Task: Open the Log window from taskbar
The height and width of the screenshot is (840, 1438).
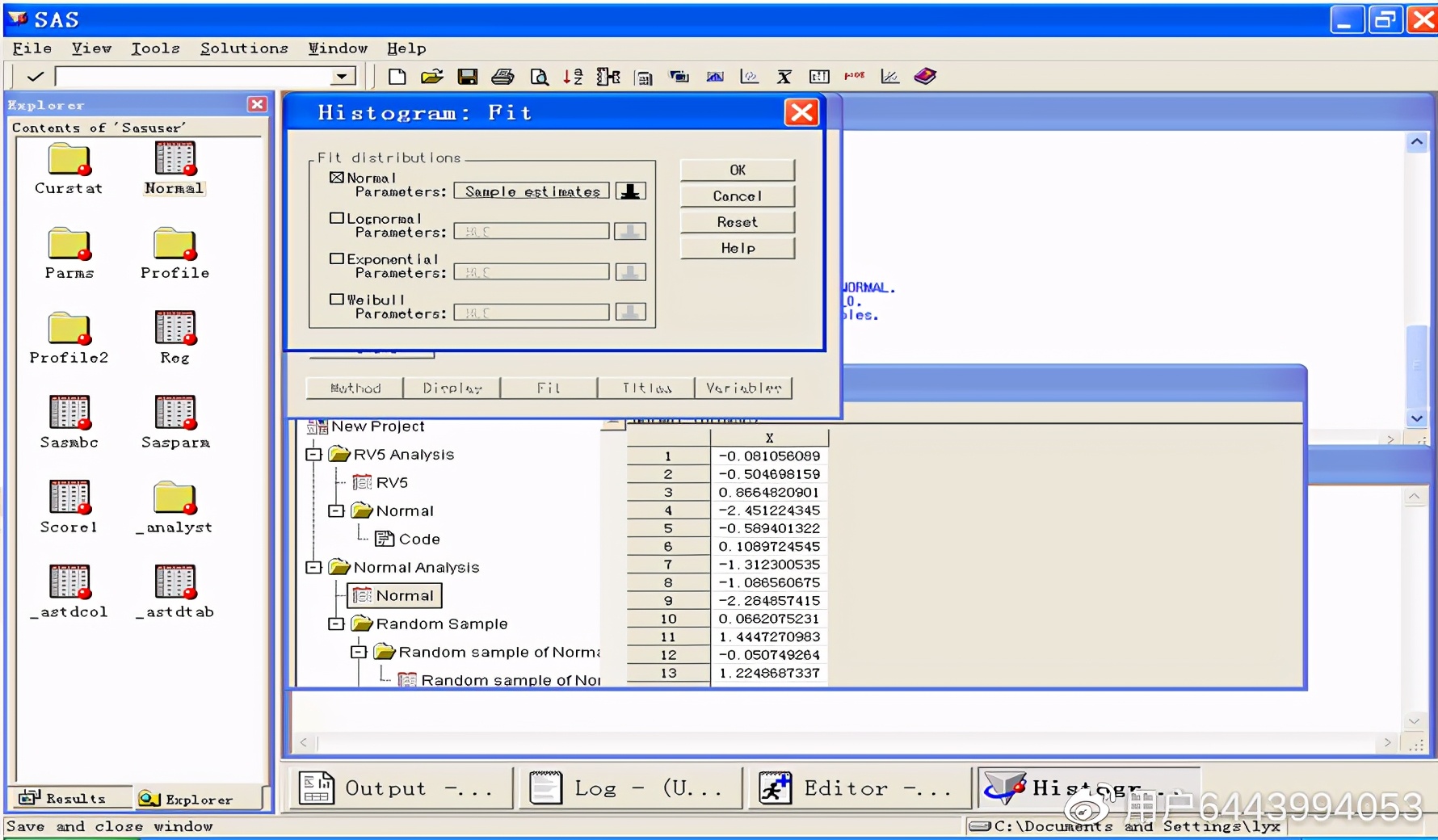Action: pyautogui.click(x=629, y=787)
